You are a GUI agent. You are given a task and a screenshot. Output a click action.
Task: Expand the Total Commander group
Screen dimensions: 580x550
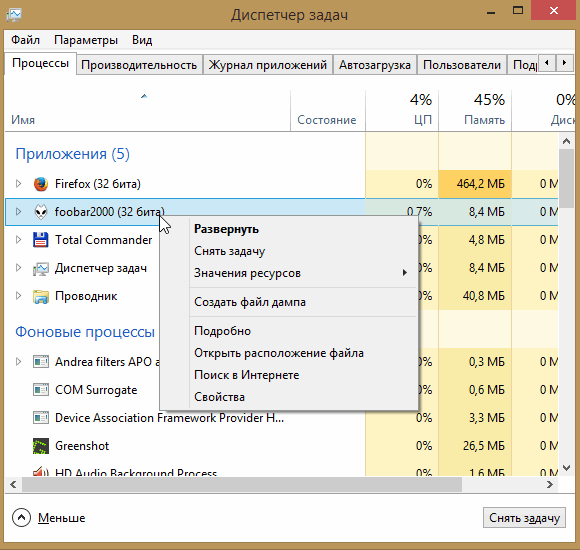(18, 240)
